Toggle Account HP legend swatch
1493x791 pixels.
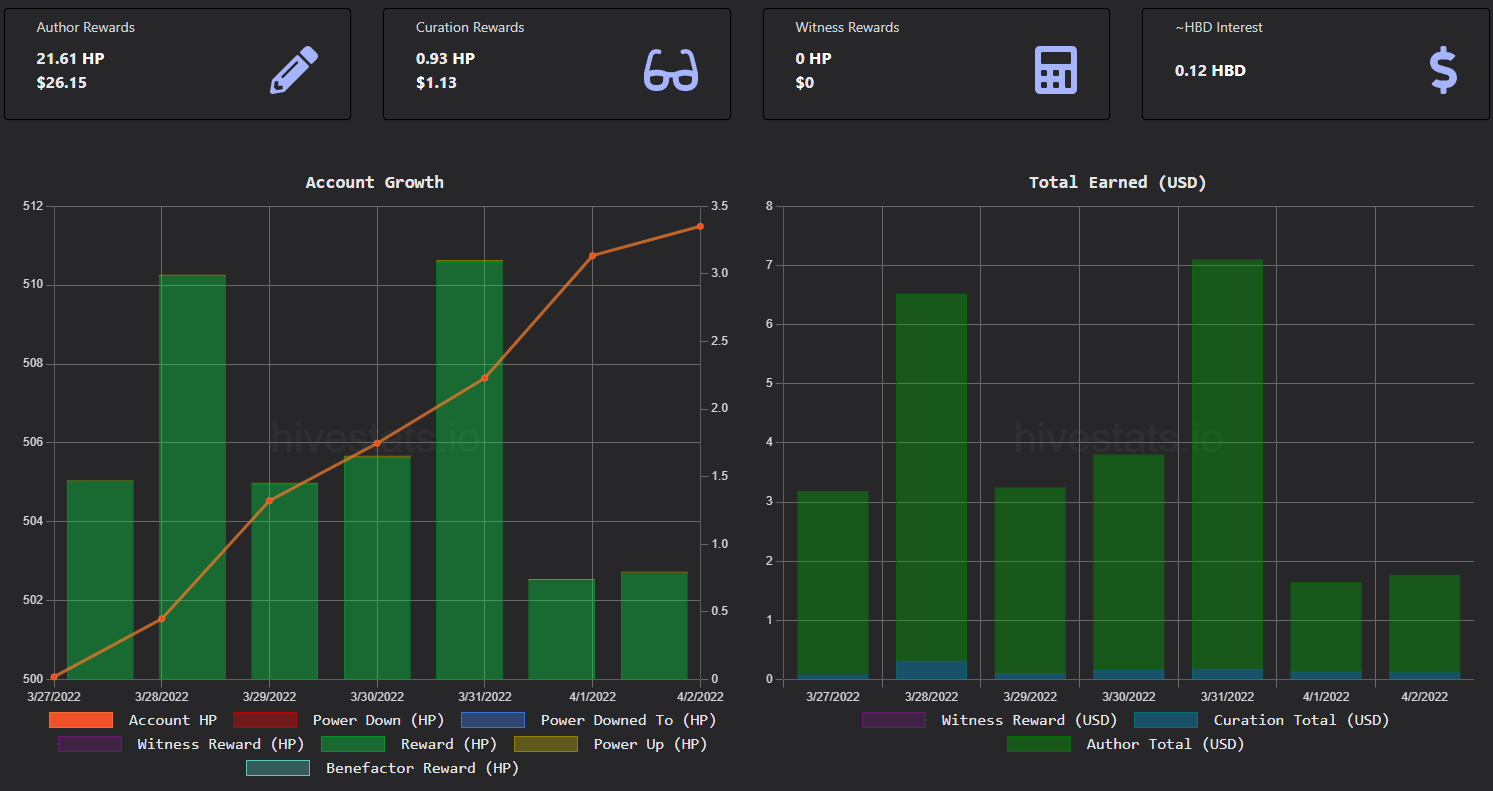(x=81, y=720)
